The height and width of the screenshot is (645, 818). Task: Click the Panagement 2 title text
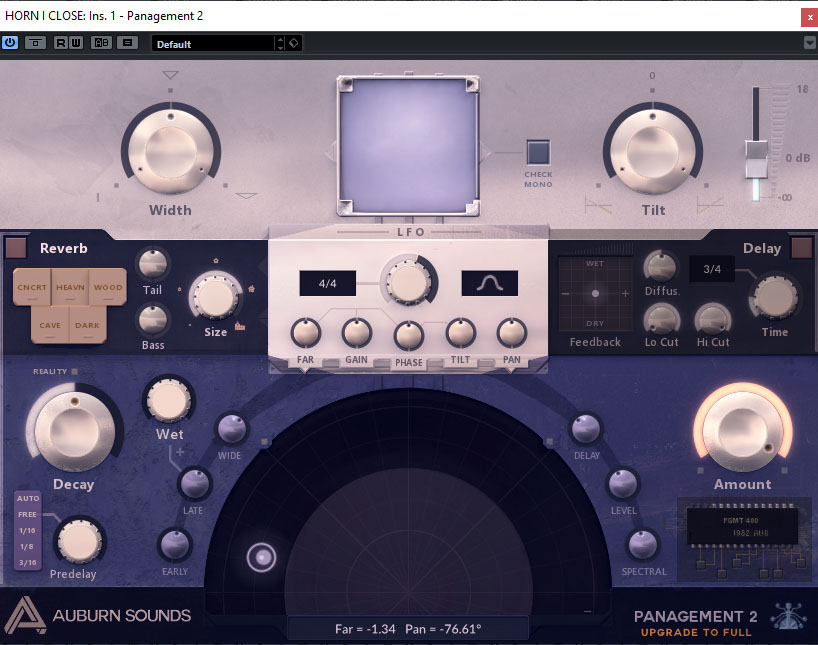pyautogui.click(x=695, y=616)
